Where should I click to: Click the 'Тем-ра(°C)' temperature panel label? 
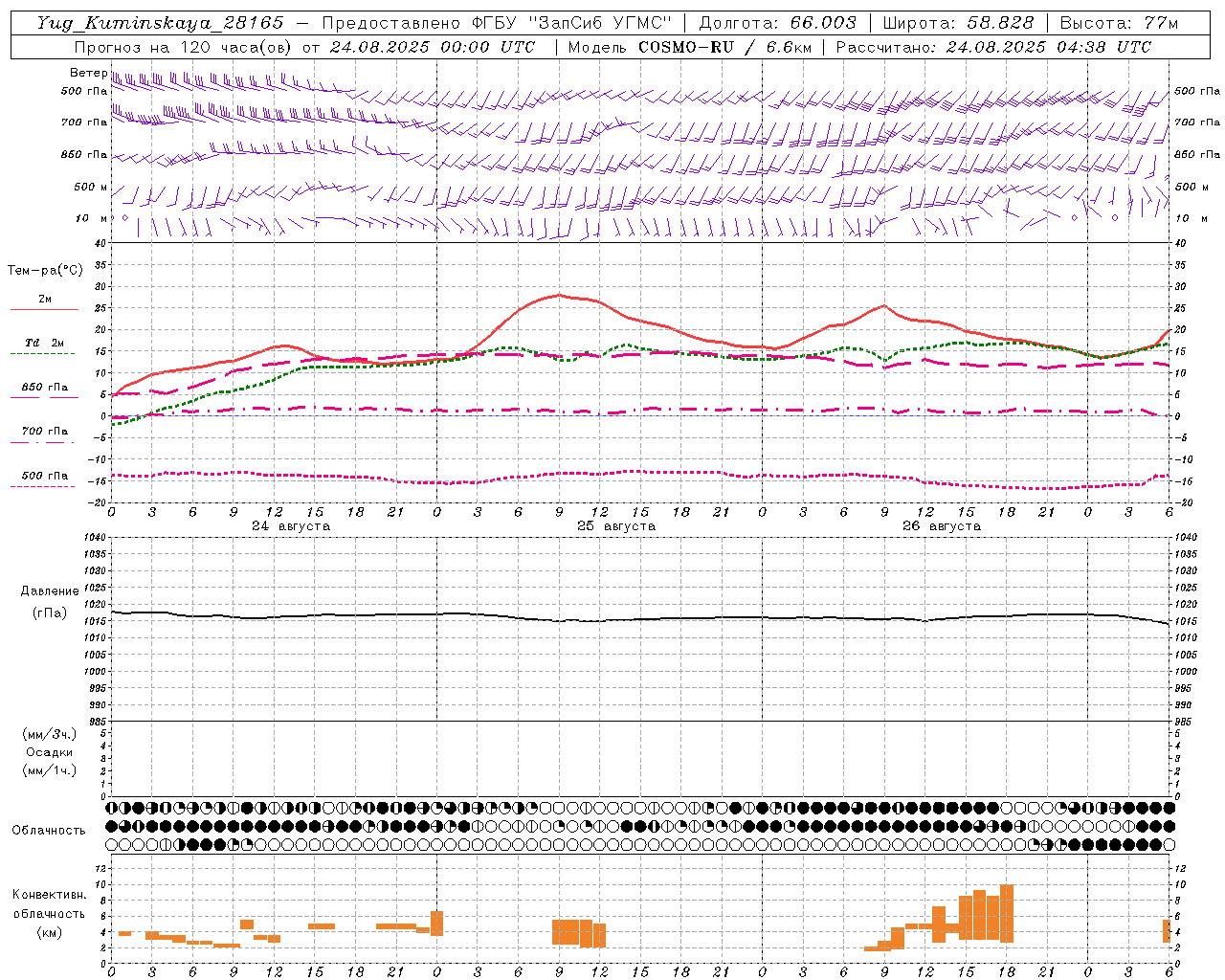point(45,271)
